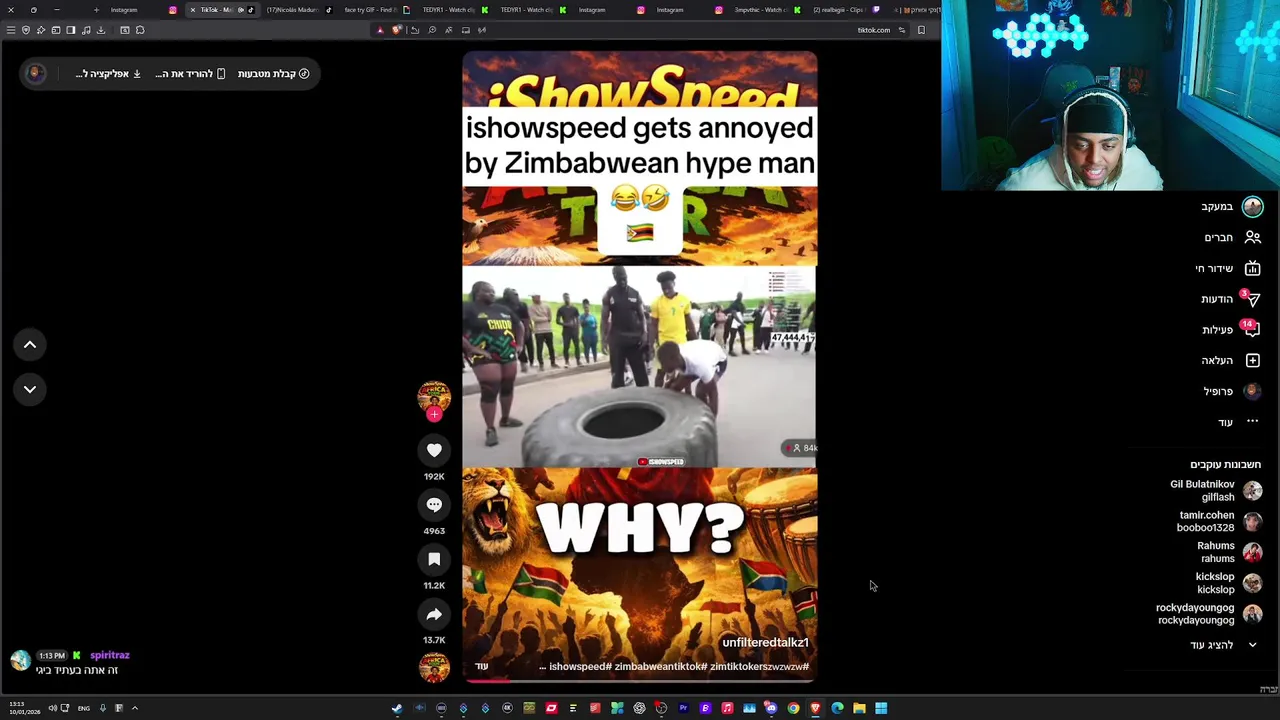Click the ENG language indicator in the tray
This screenshot has height=720, width=1280.
coord(84,708)
